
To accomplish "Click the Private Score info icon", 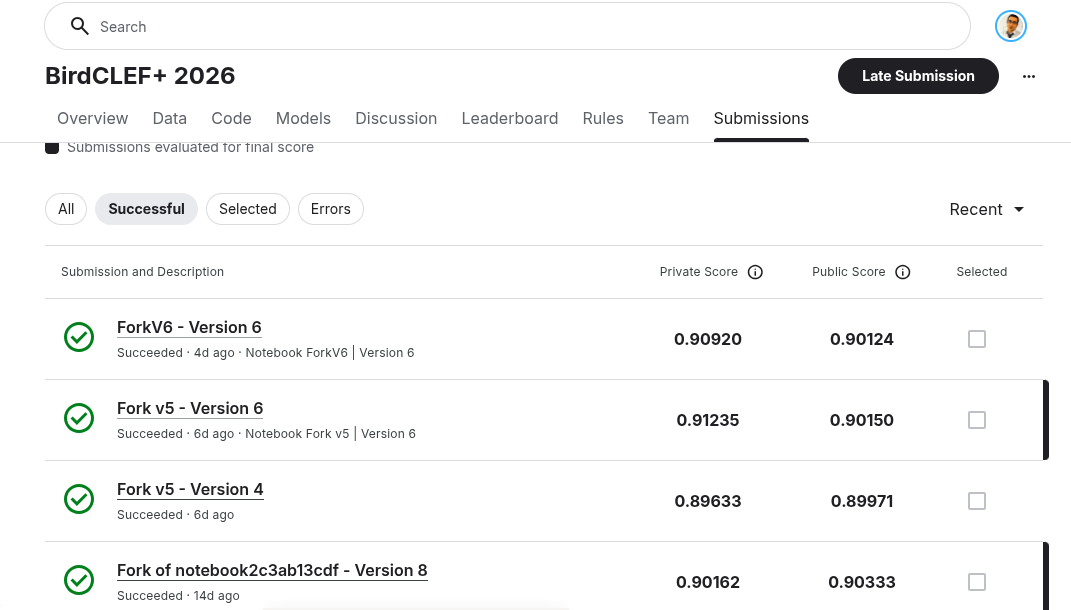I will tap(755, 272).
